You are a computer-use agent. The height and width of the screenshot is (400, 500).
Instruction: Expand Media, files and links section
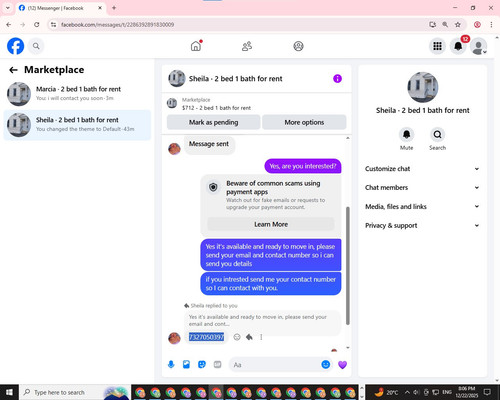point(422,206)
